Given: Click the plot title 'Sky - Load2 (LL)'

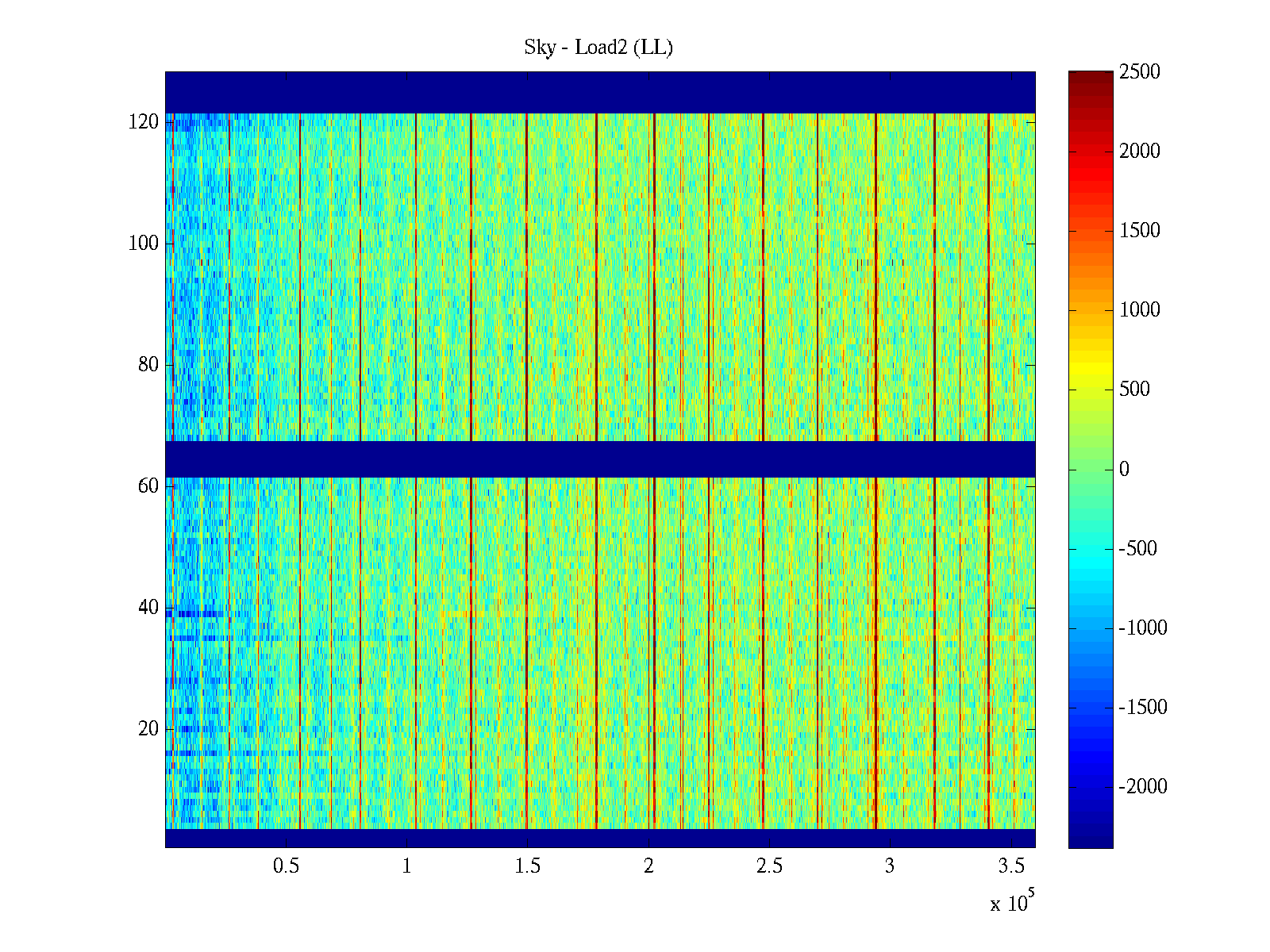Looking at the screenshot, I should (598, 48).
